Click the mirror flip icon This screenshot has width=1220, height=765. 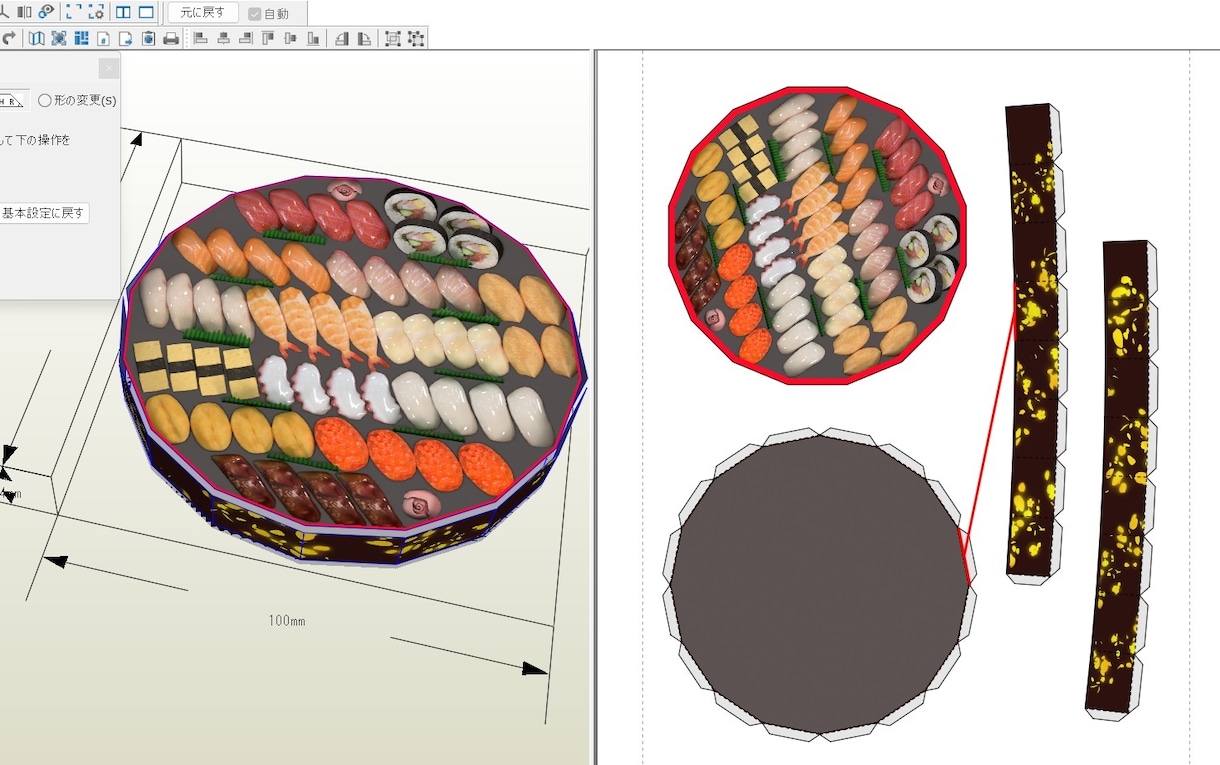[x=25, y=13]
